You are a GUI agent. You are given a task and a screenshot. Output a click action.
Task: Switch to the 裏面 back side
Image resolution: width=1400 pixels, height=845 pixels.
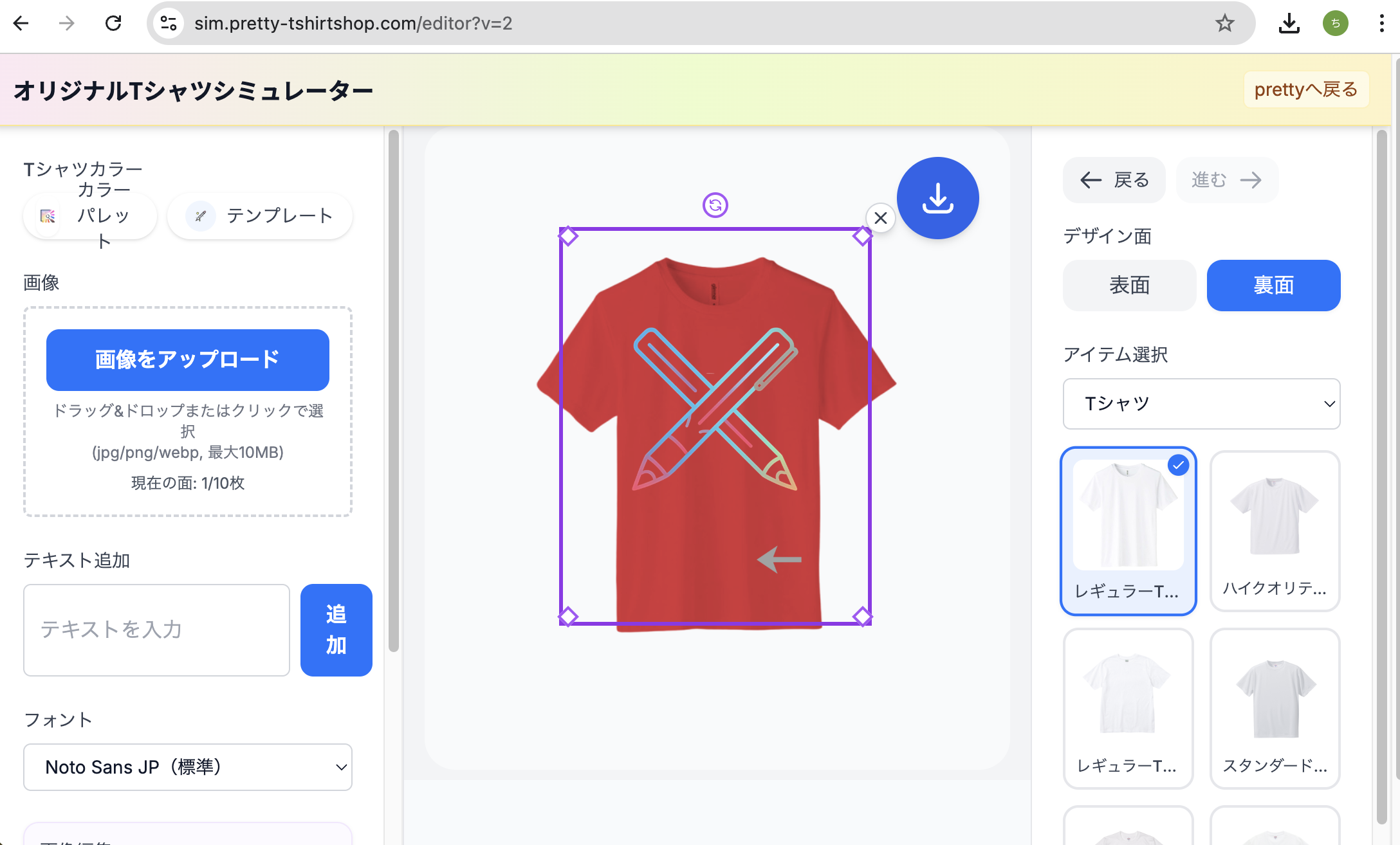pos(1273,286)
